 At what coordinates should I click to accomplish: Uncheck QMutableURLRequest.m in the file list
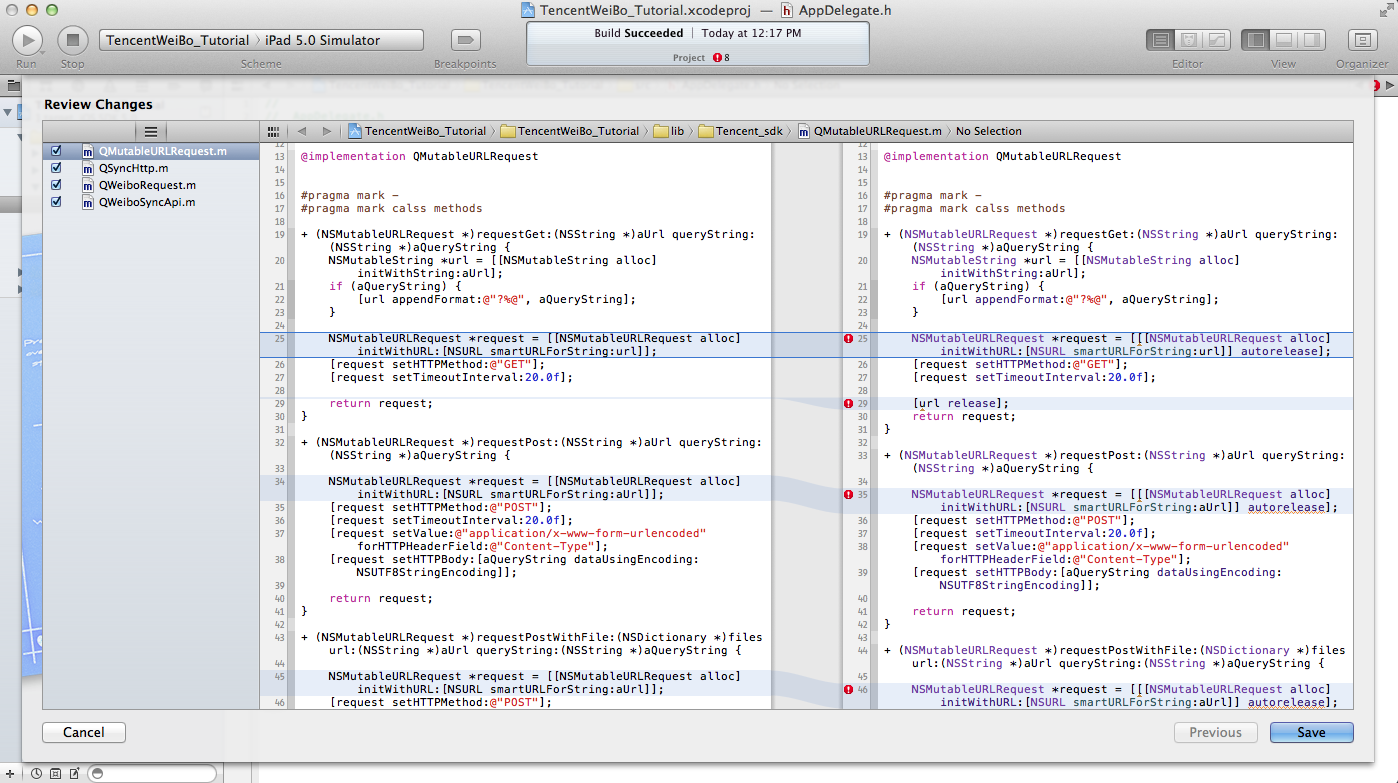point(57,151)
